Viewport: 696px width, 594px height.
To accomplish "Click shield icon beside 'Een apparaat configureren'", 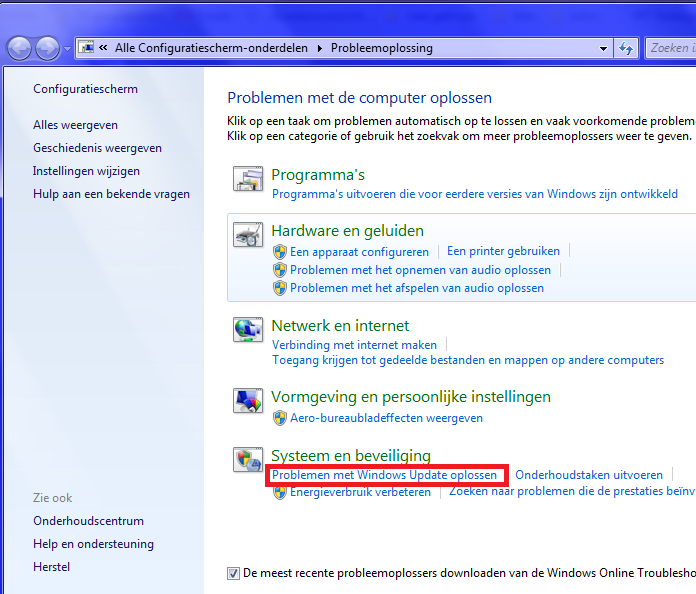I will [280, 252].
